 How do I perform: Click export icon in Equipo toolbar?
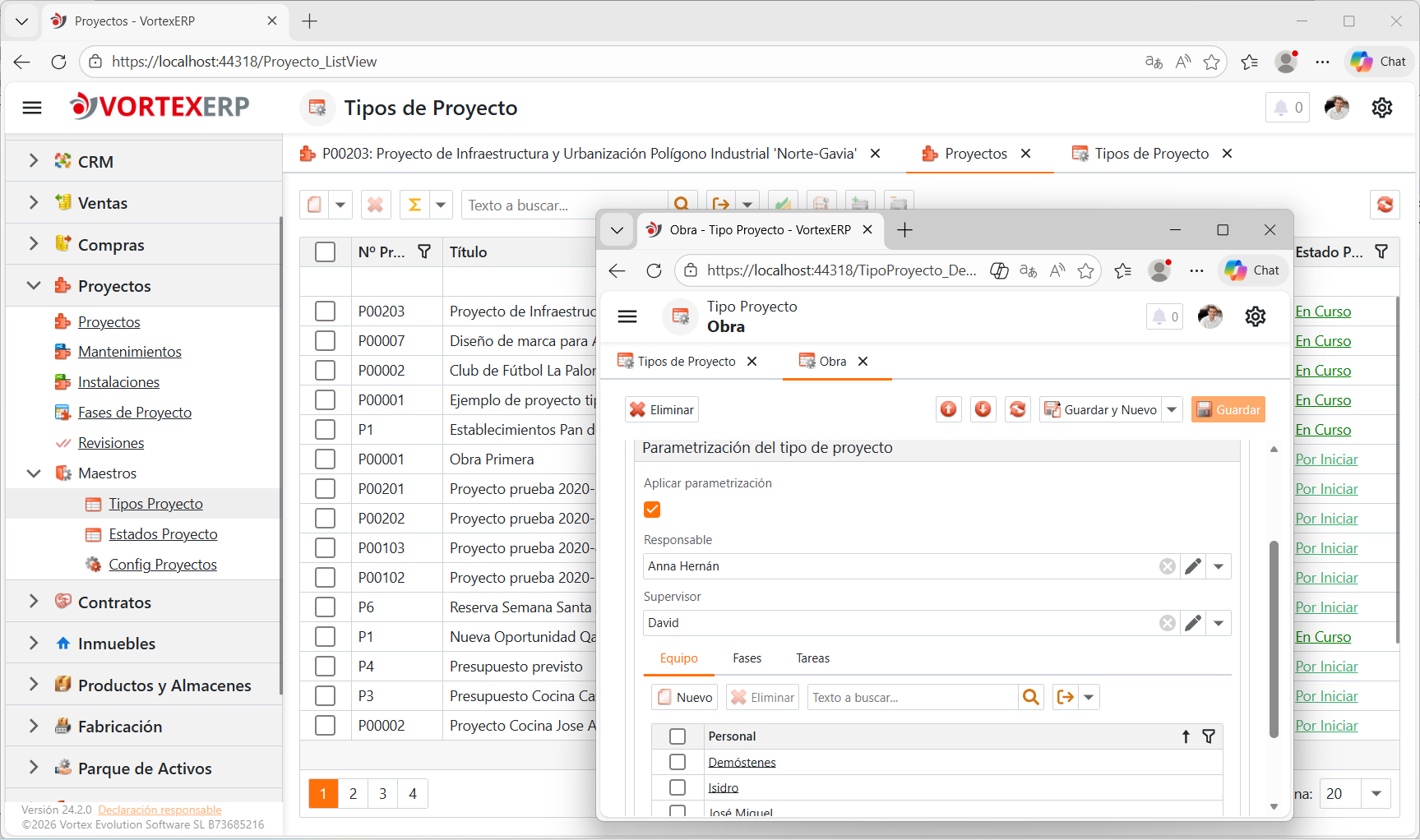tap(1066, 697)
